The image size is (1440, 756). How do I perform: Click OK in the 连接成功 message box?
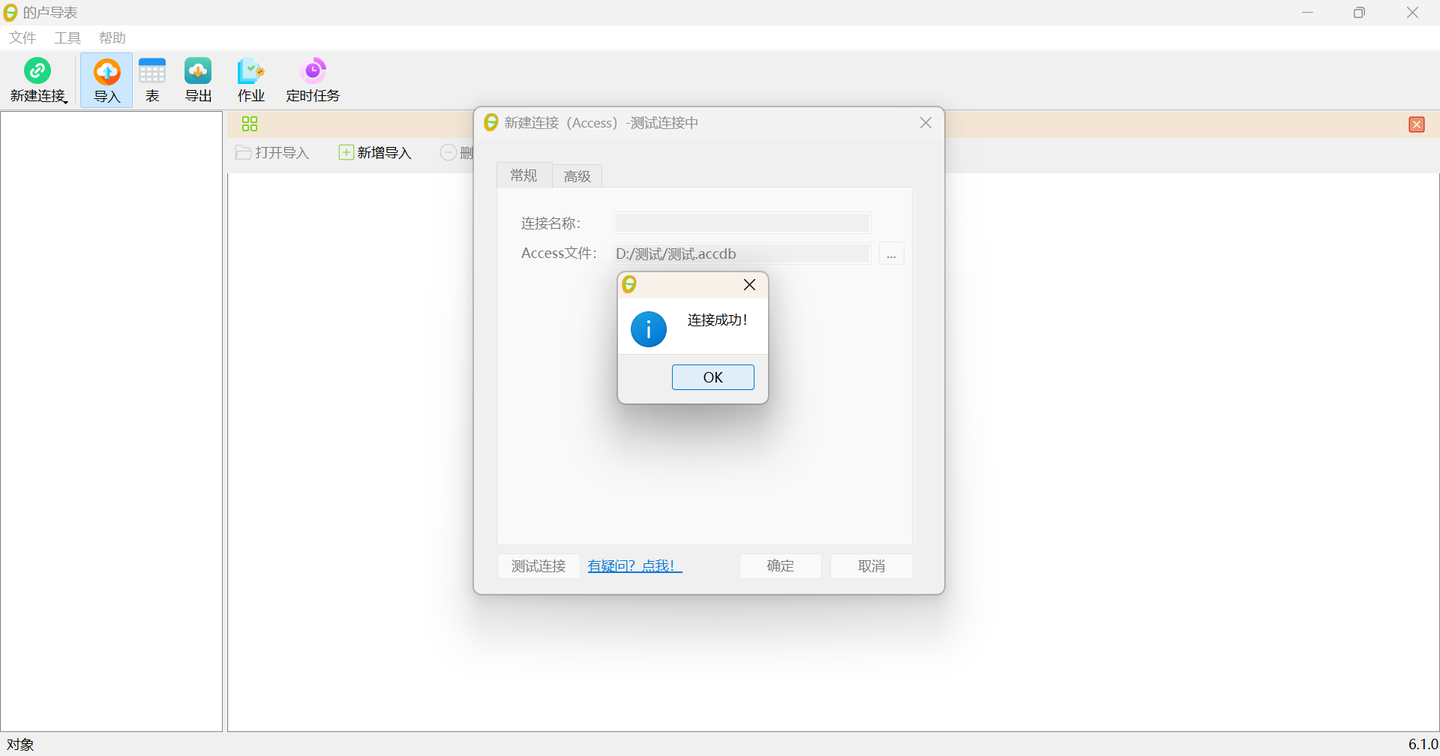(713, 377)
